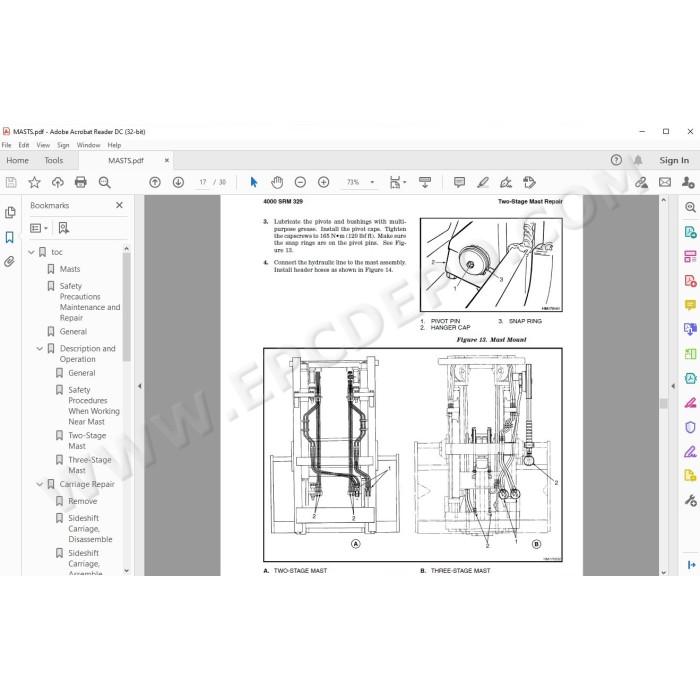Send file by email icon
Screen dimensions: 700x700
(665, 183)
